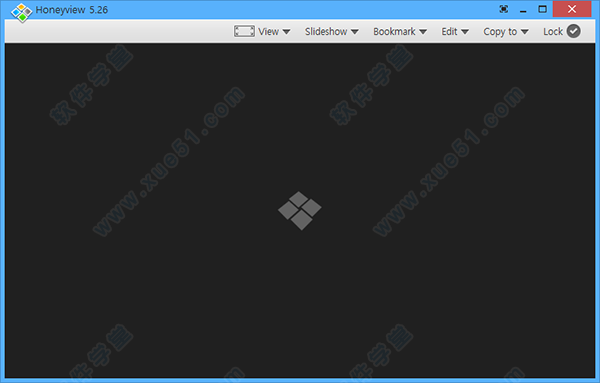Click the Honeyview logo in title bar
This screenshot has width=600, height=383.
point(21,12)
